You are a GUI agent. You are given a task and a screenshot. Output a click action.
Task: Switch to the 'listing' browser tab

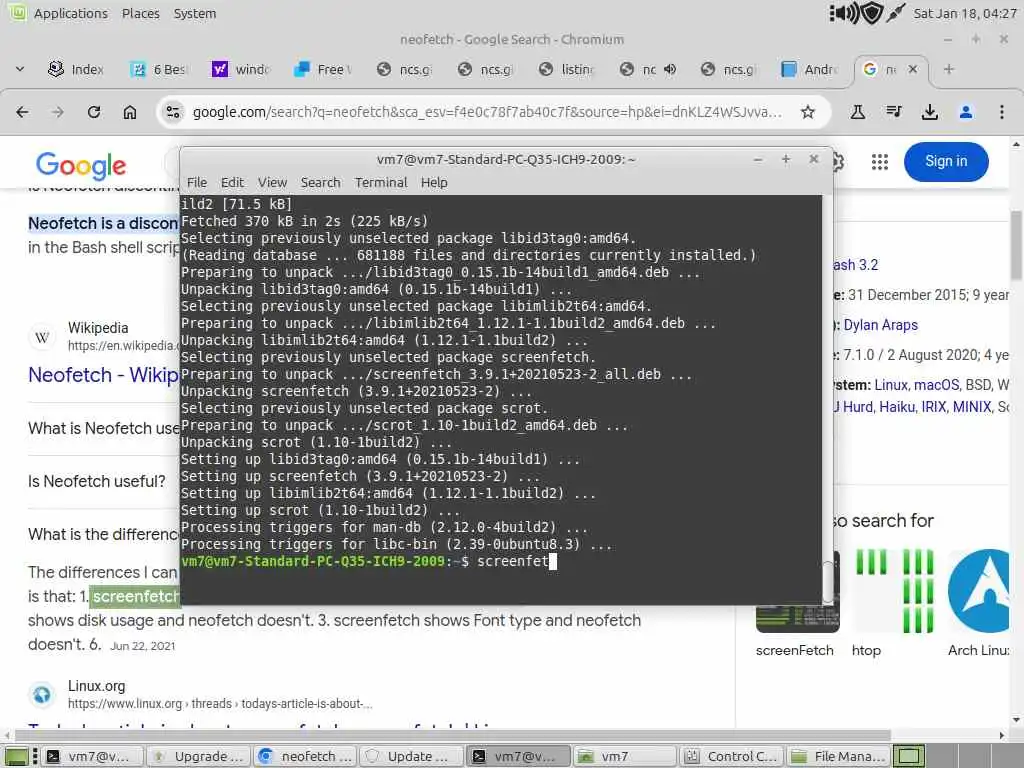567,69
